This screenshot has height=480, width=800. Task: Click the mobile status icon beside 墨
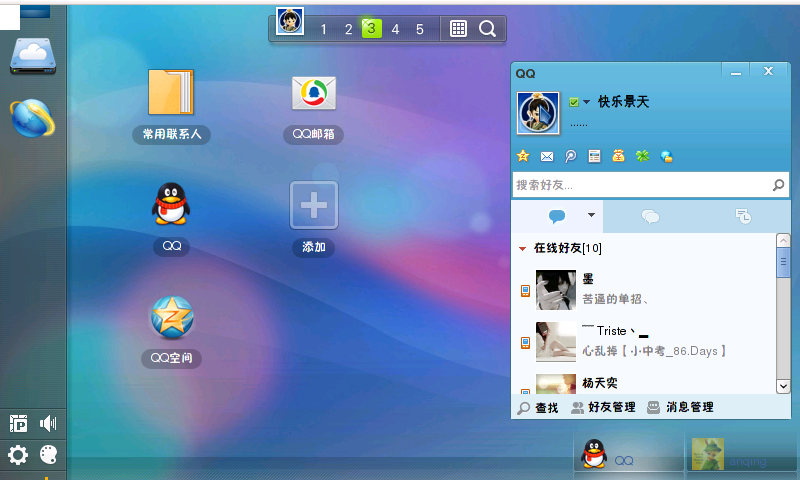525,291
